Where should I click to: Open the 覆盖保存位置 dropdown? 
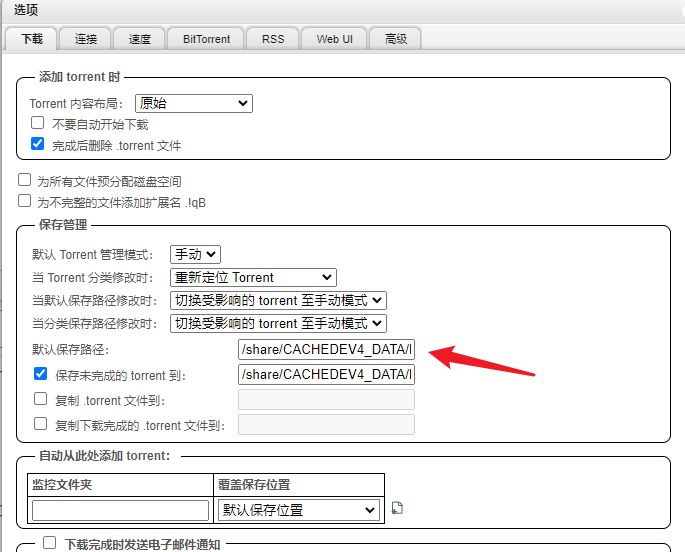(x=298, y=510)
